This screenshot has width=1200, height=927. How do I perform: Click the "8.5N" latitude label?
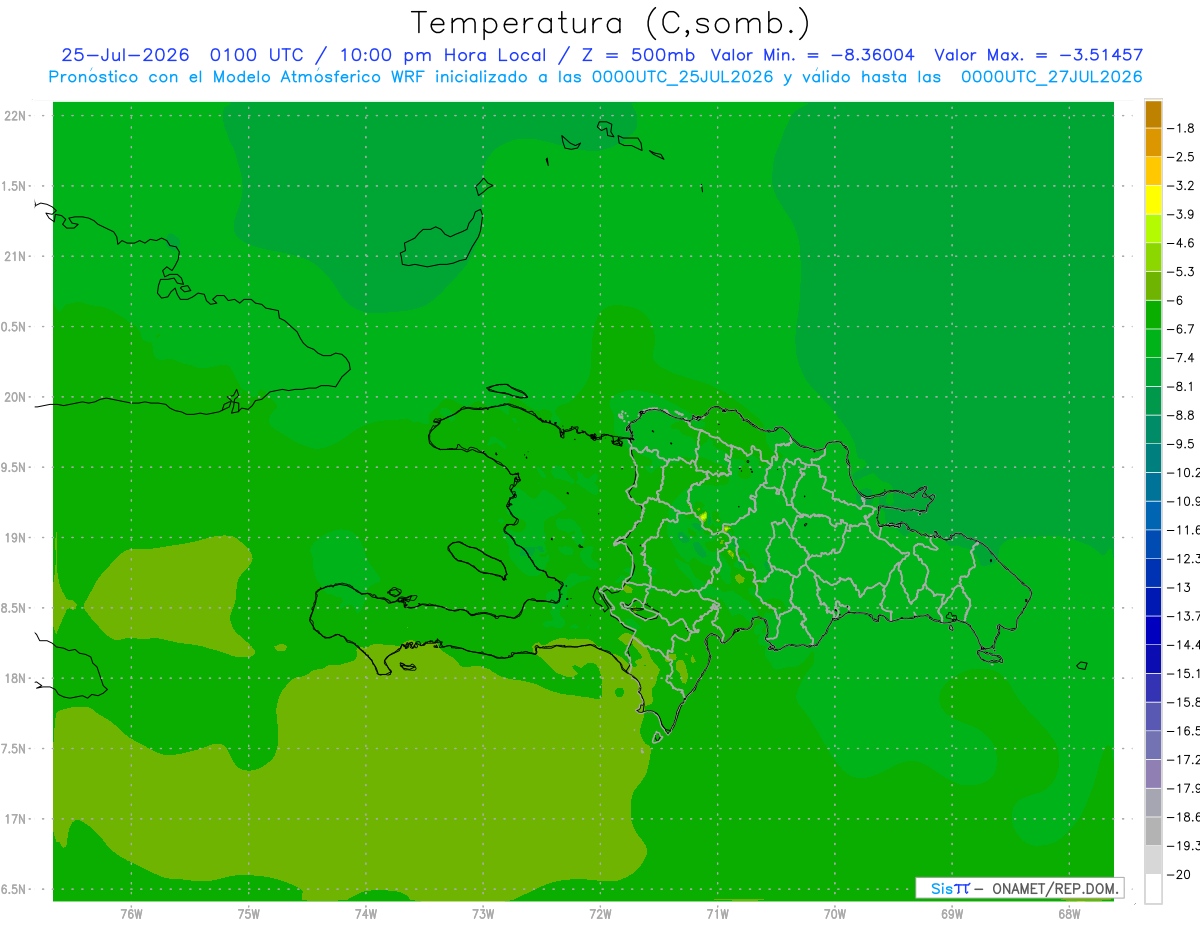(x=15, y=608)
